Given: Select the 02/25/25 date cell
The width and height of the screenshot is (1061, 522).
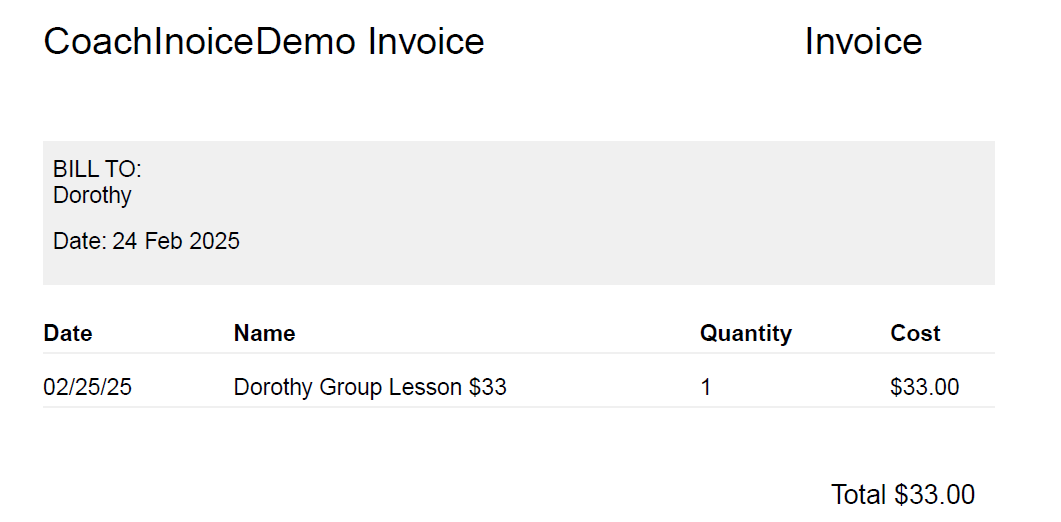Looking at the screenshot, I should pyautogui.click(x=87, y=387).
